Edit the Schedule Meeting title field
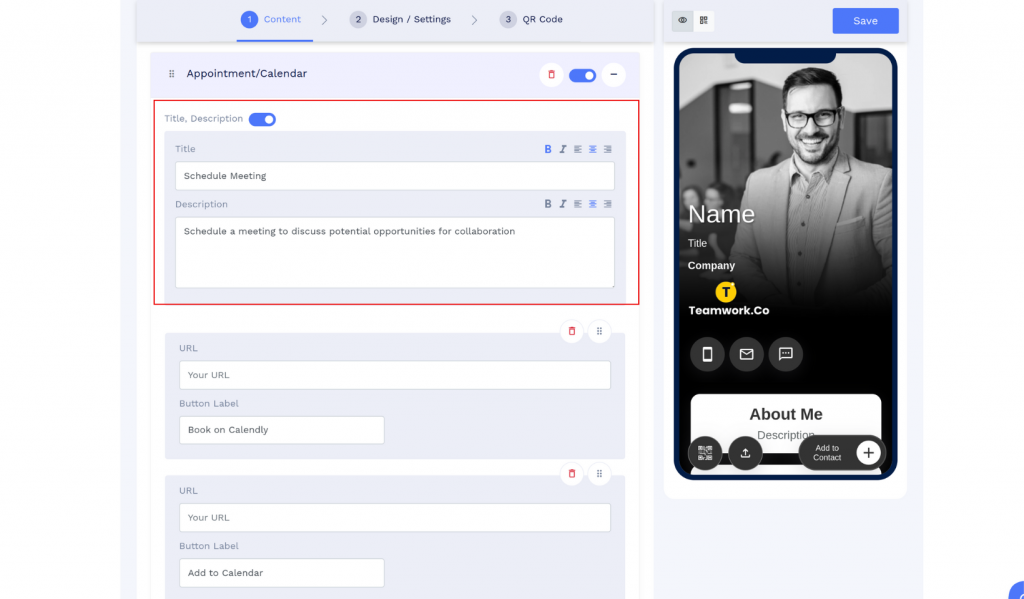Image resolution: width=1024 pixels, height=599 pixels. click(x=394, y=176)
